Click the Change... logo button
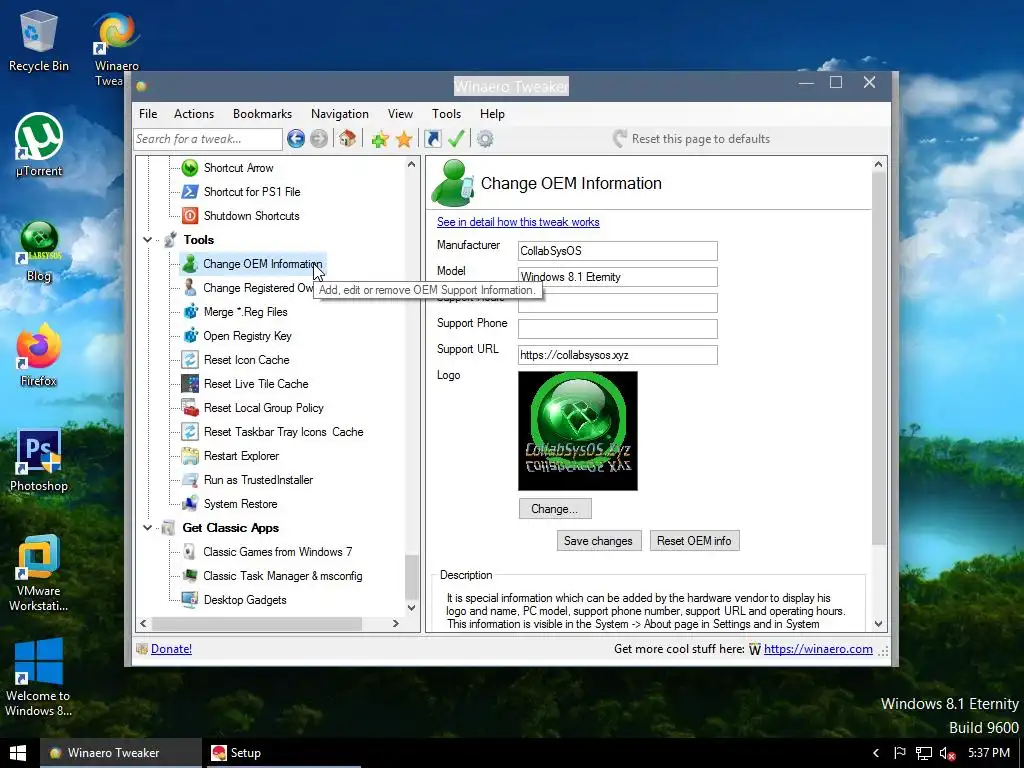Viewport: 1024px width, 768px height. (555, 509)
